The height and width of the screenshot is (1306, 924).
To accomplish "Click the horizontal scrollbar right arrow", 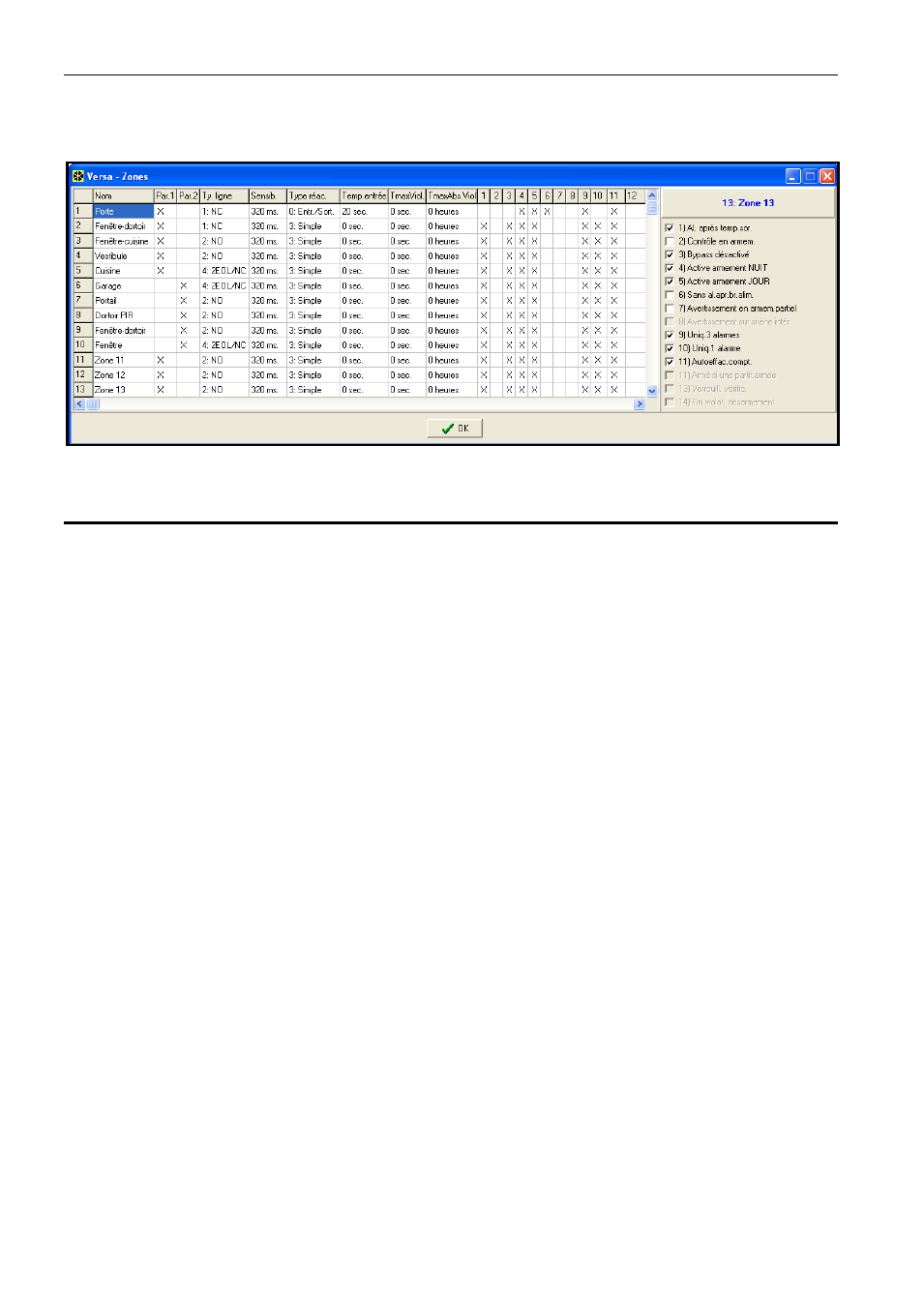I will click(x=640, y=404).
